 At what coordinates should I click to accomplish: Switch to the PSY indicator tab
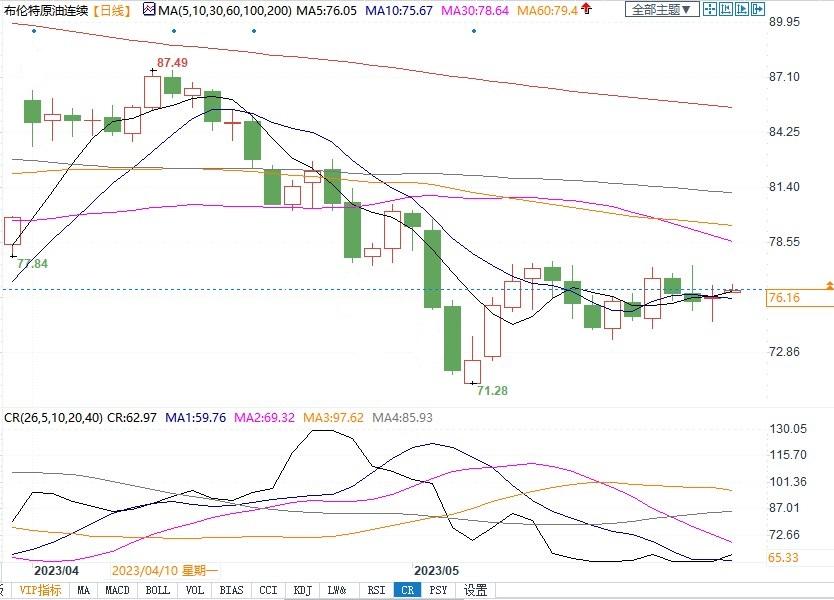coord(438,590)
